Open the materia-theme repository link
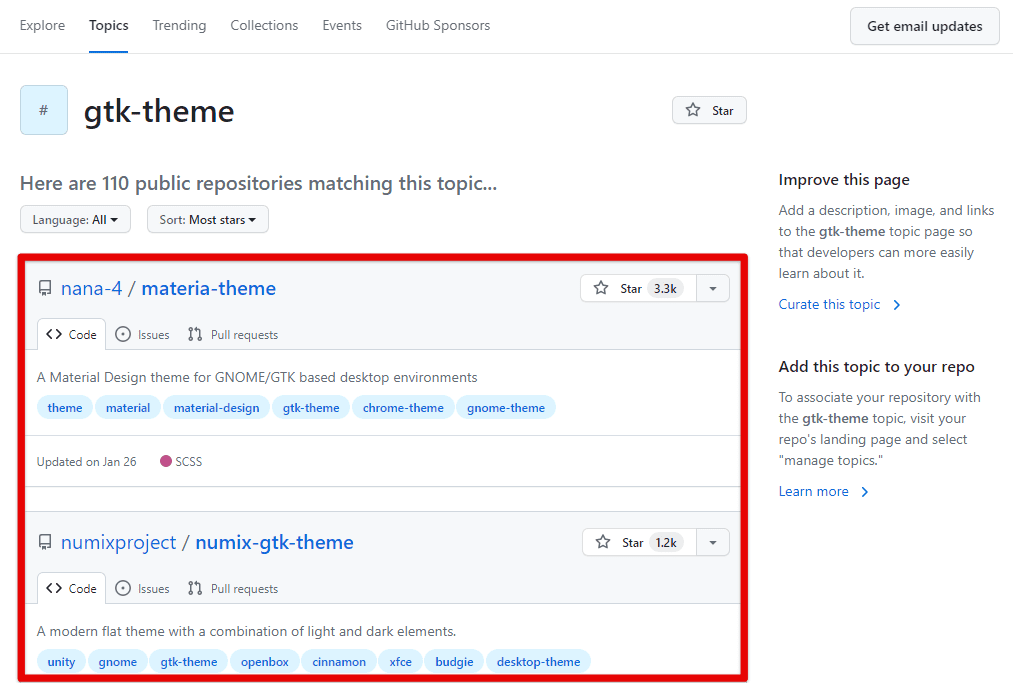 pyautogui.click(x=209, y=288)
